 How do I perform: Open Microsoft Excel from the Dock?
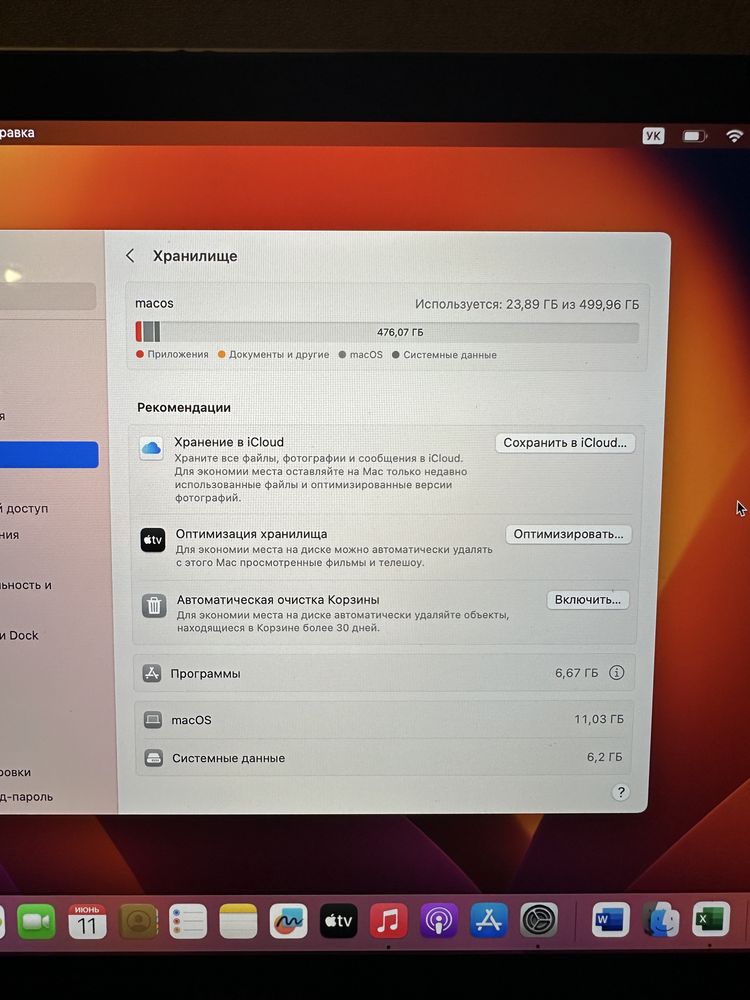(x=711, y=919)
